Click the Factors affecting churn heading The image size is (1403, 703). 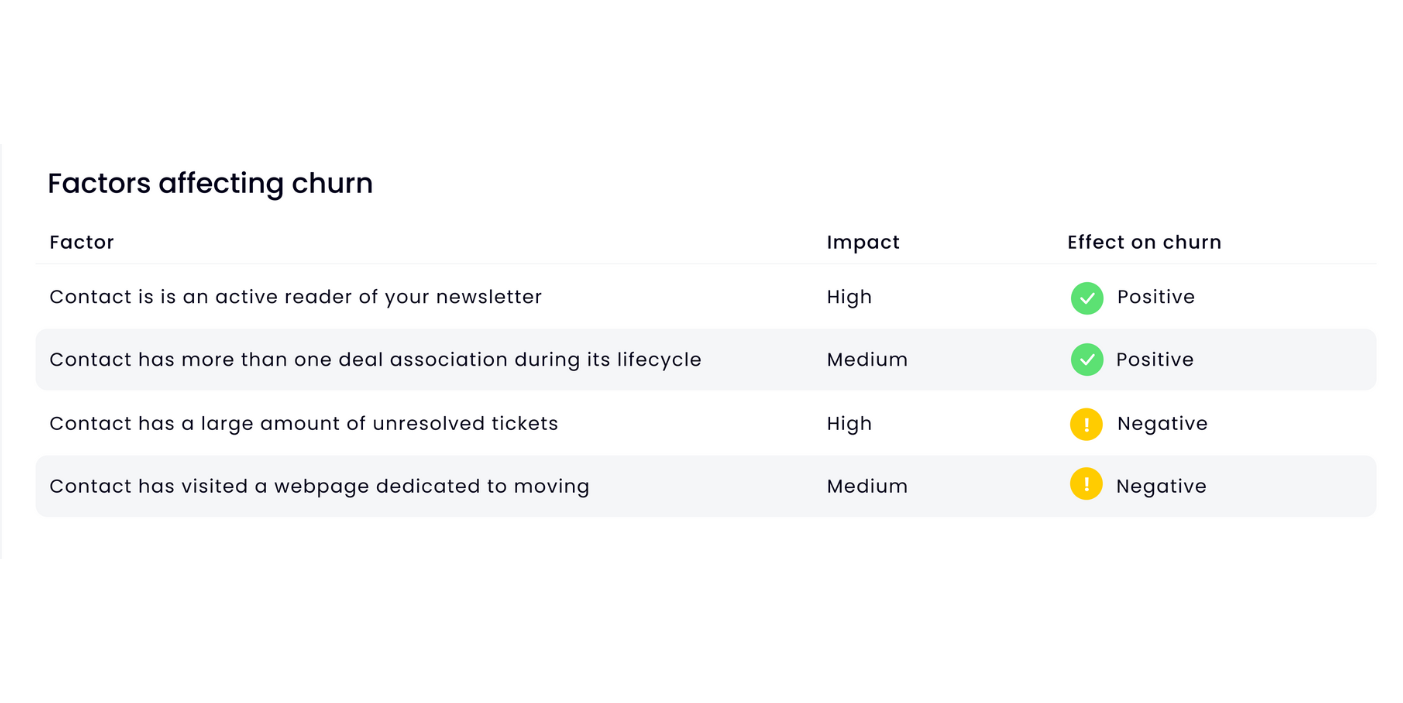pos(210,183)
